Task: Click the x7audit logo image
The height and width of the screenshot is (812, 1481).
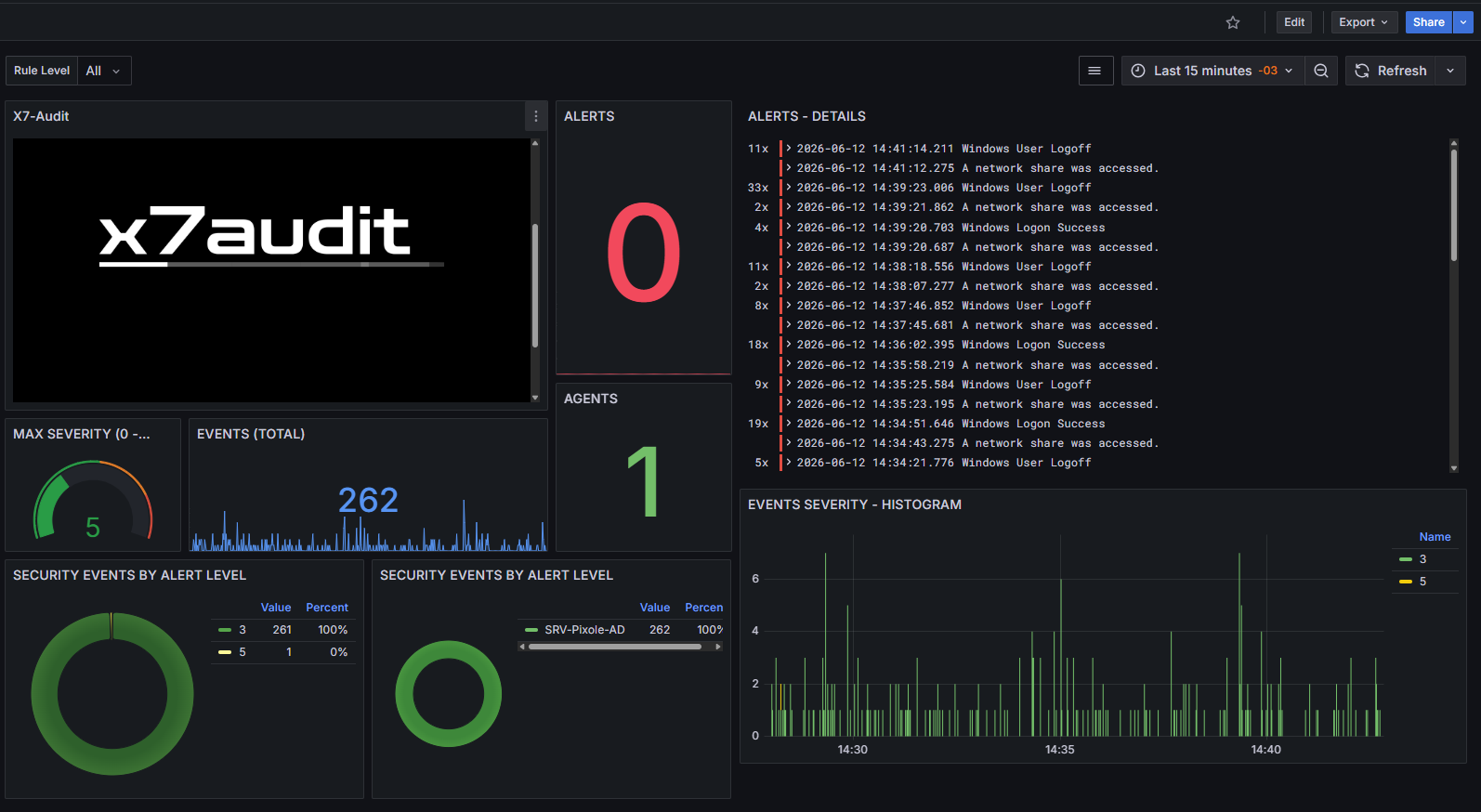Action: point(270,235)
